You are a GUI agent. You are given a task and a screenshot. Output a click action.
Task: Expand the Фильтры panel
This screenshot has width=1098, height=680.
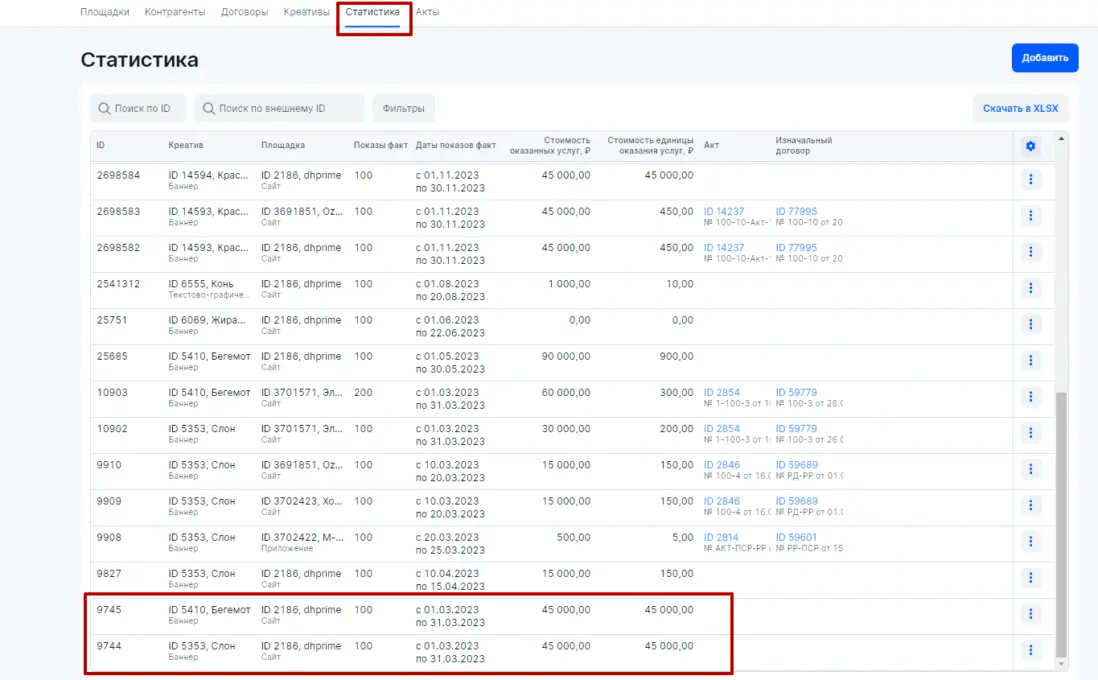403,108
